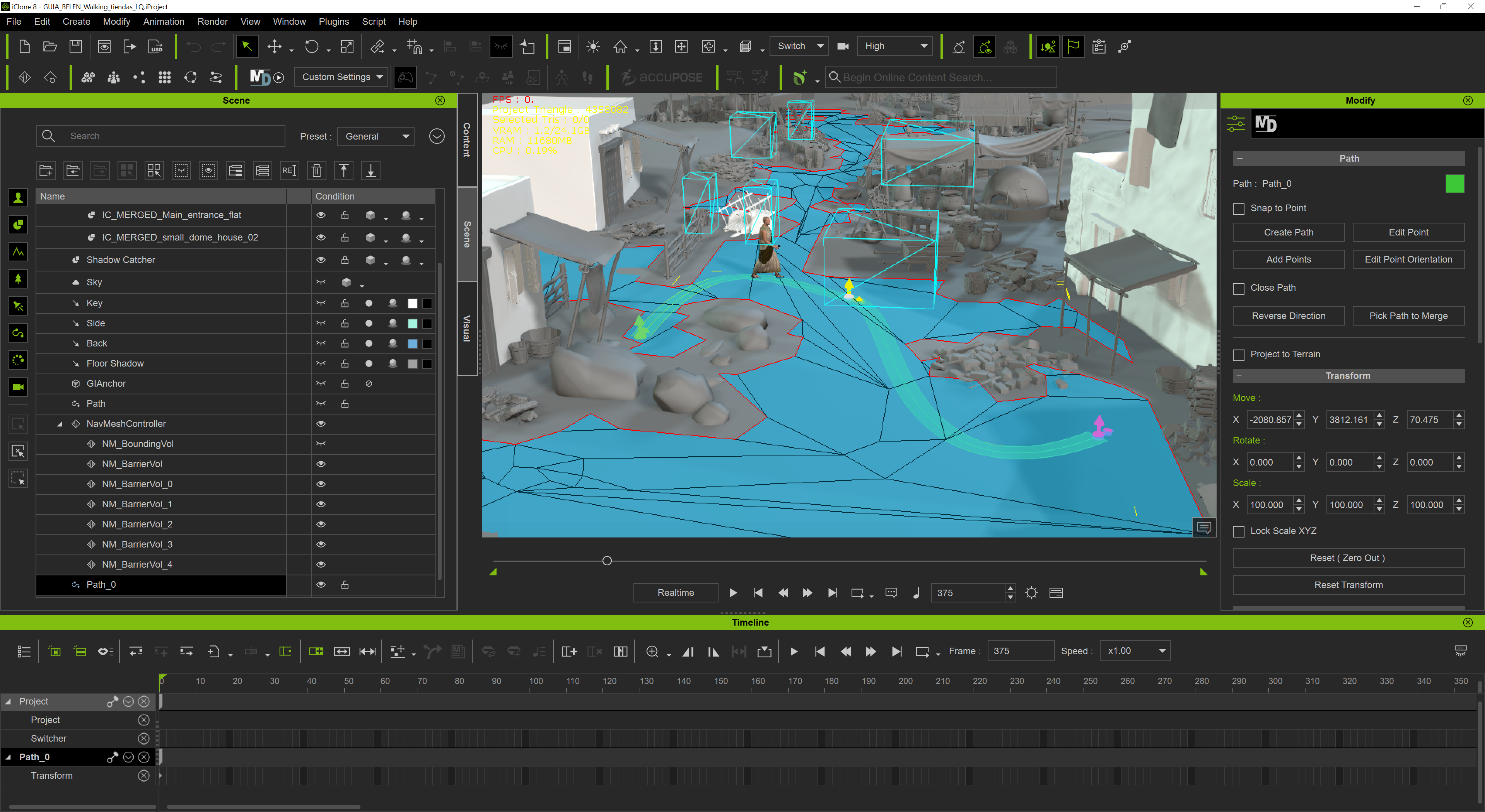Enable the Project to Terrain checkbox

[x=1238, y=355]
